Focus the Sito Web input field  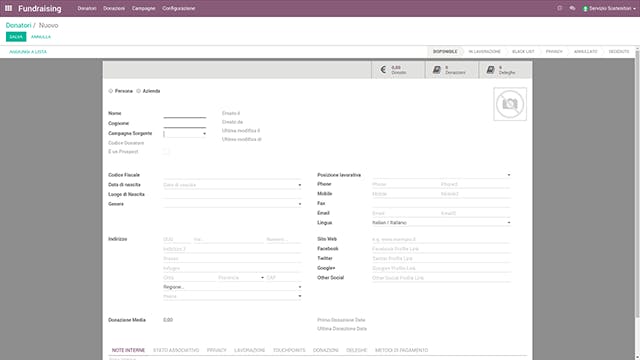click(x=441, y=239)
